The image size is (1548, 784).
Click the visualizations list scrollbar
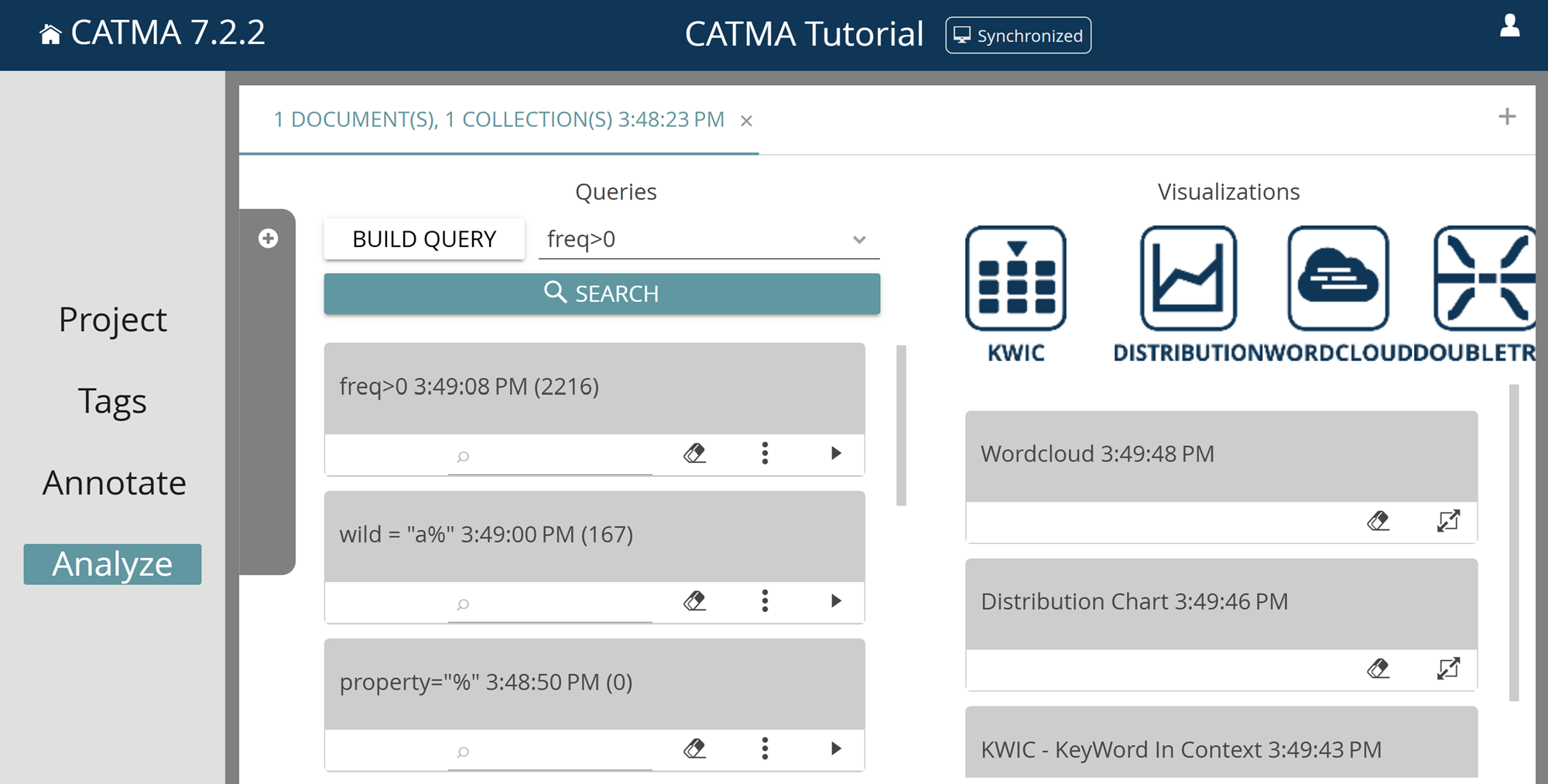[1514, 543]
